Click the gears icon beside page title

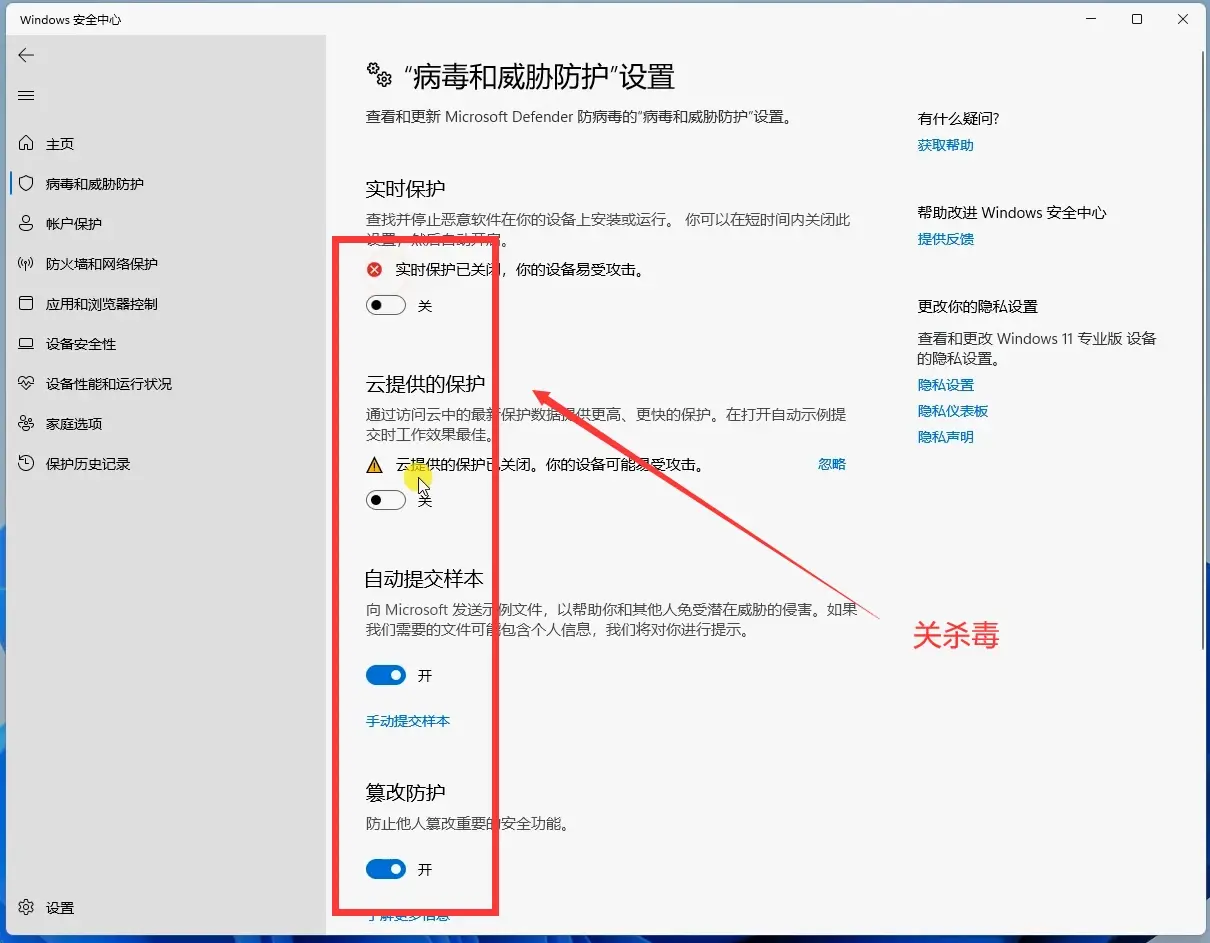coord(379,75)
